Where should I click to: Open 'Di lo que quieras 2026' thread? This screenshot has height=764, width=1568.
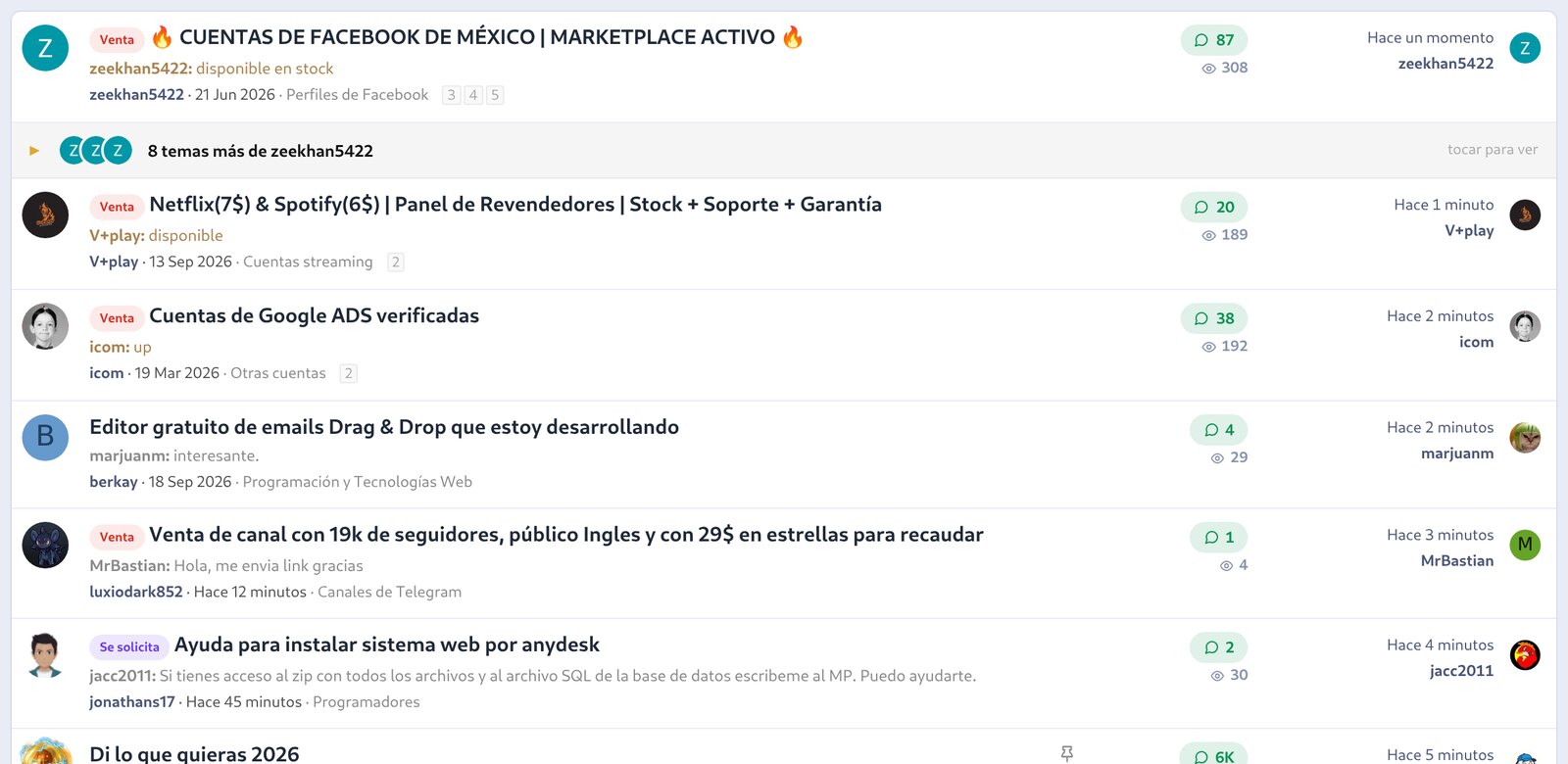(x=194, y=753)
